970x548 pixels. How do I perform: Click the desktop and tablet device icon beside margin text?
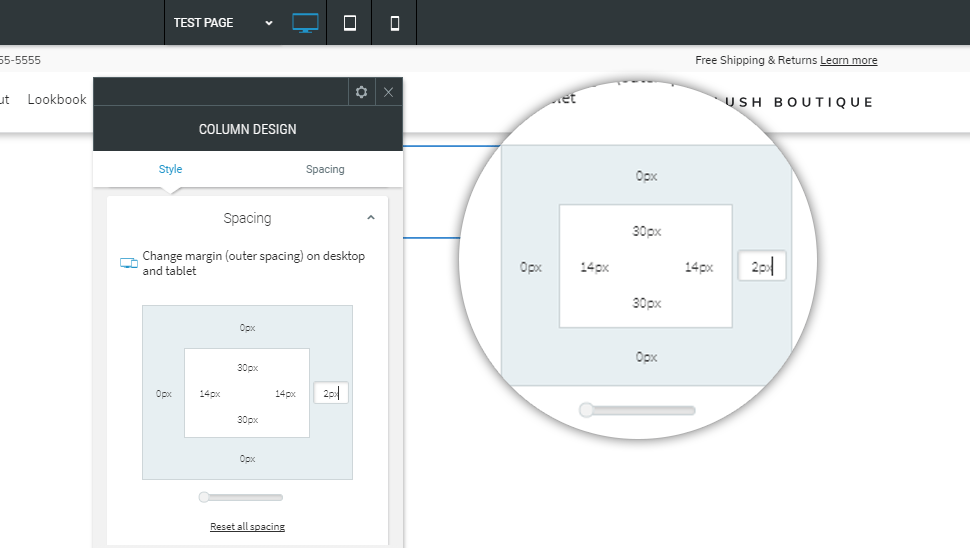coord(128,263)
